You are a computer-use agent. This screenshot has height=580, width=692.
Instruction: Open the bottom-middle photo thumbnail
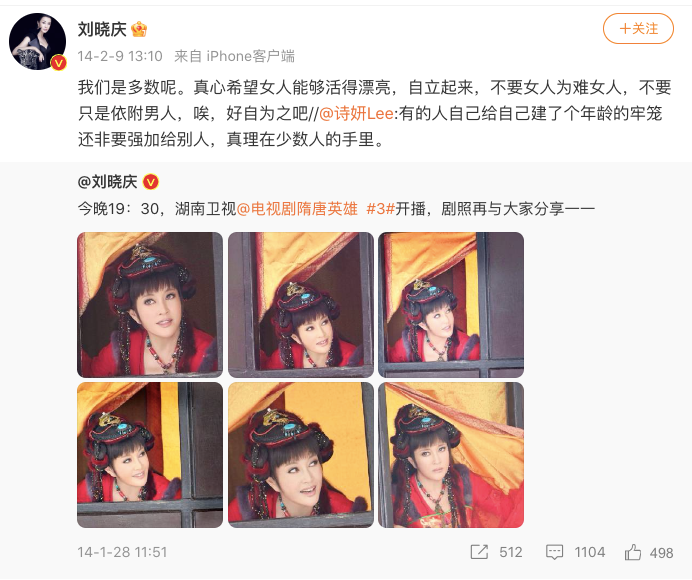coord(301,455)
